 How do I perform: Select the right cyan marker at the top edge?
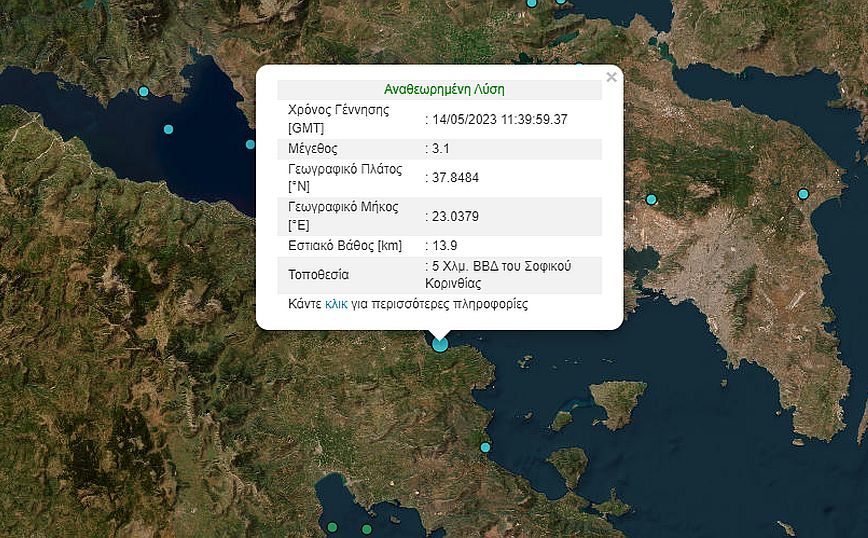coord(561,2)
